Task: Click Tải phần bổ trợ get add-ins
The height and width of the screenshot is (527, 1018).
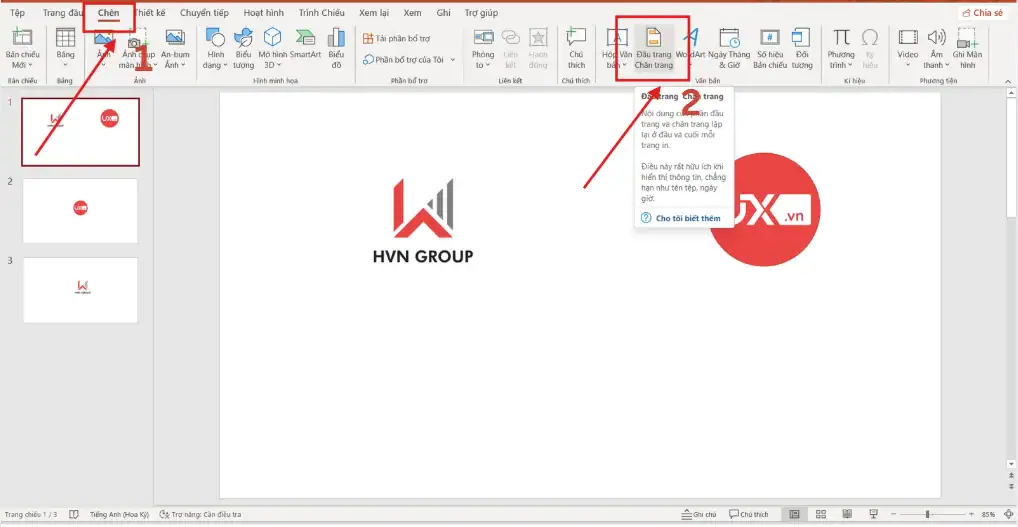Action: pyautogui.click(x=396, y=38)
